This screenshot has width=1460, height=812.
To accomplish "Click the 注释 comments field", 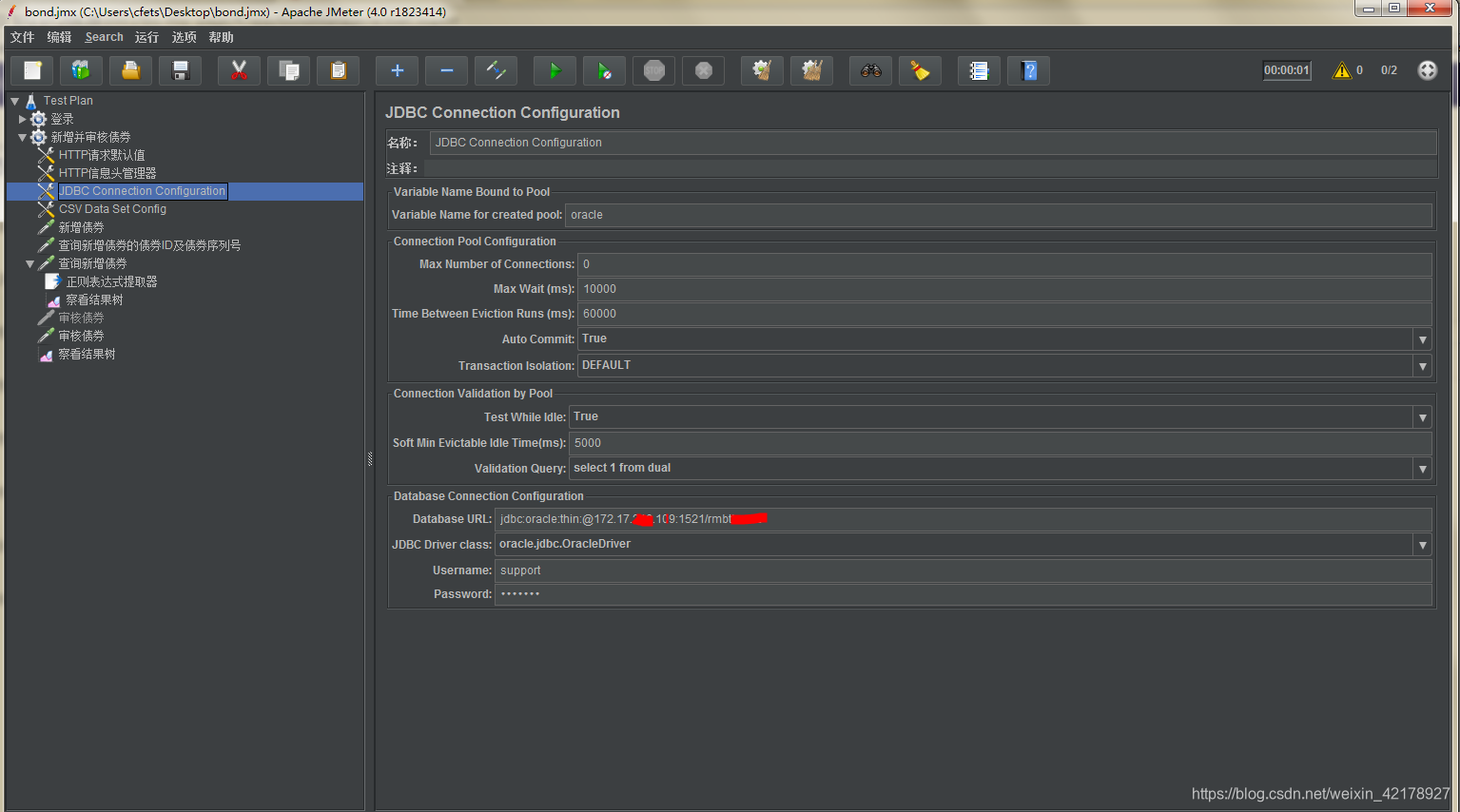I will click(933, 168).
